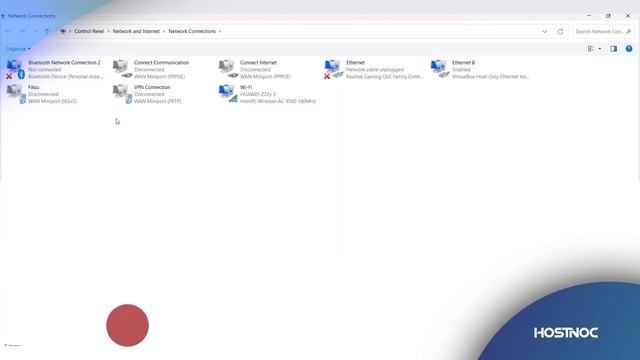Expand the address bar history dropdown
Image resolution: width=640 pixels, height=360 pixels.
[544, 31]
